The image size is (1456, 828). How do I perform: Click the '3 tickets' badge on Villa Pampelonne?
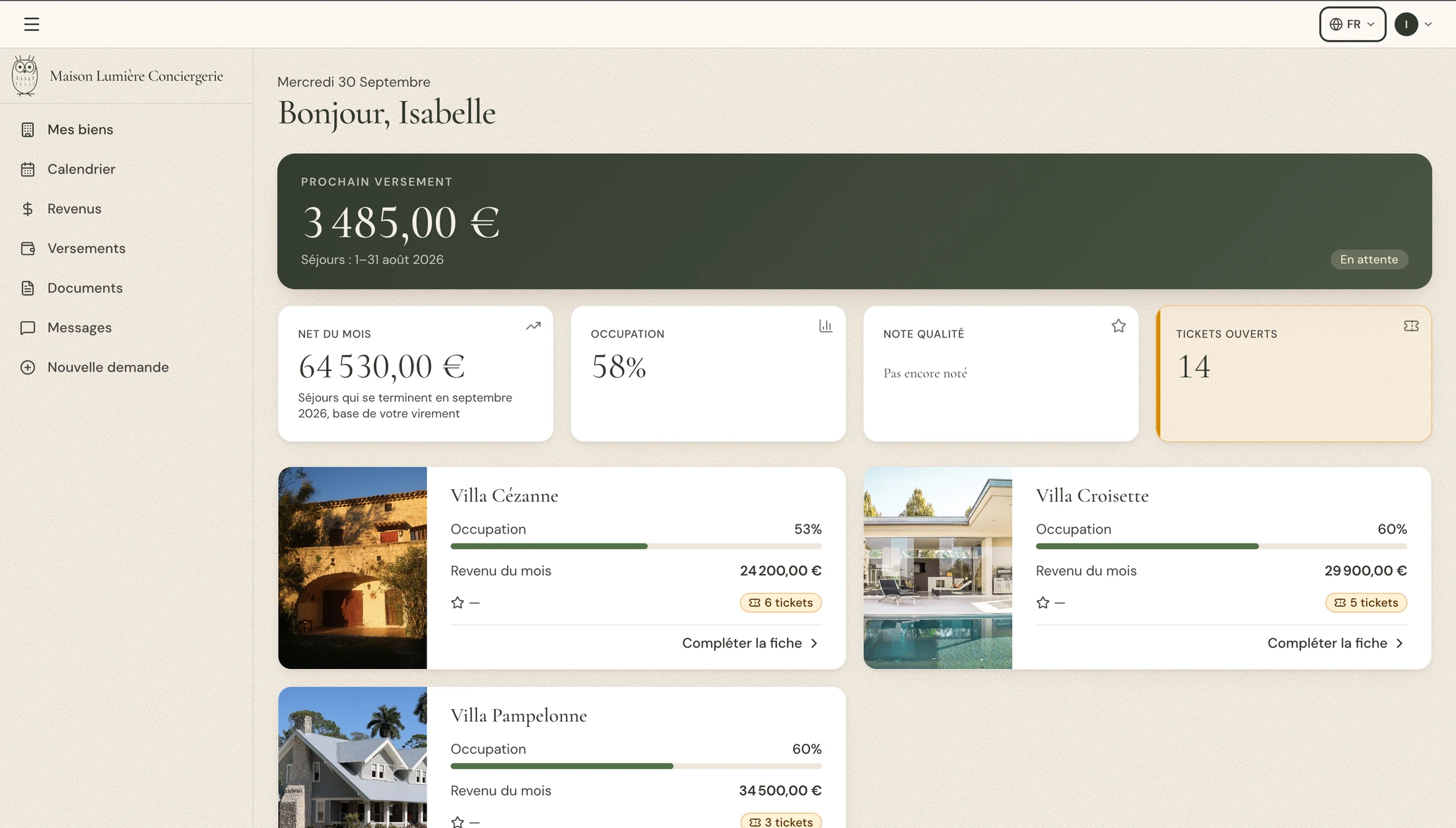point(780,821)
